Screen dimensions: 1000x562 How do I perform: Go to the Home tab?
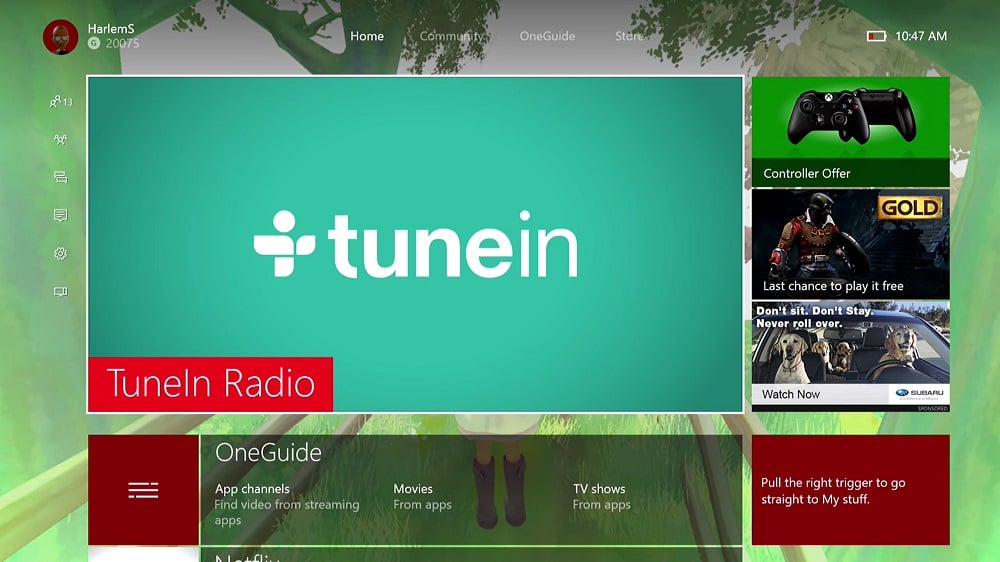click(x=367, y=36)
